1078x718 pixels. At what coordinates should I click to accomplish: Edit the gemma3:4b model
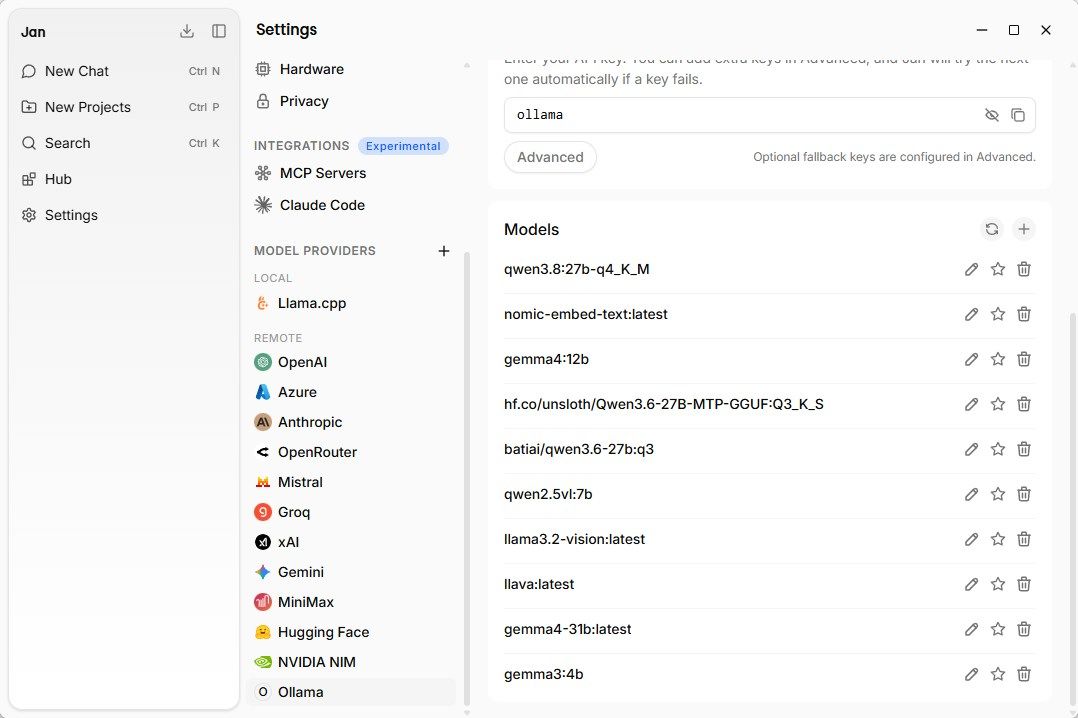[x=971, y=675]
